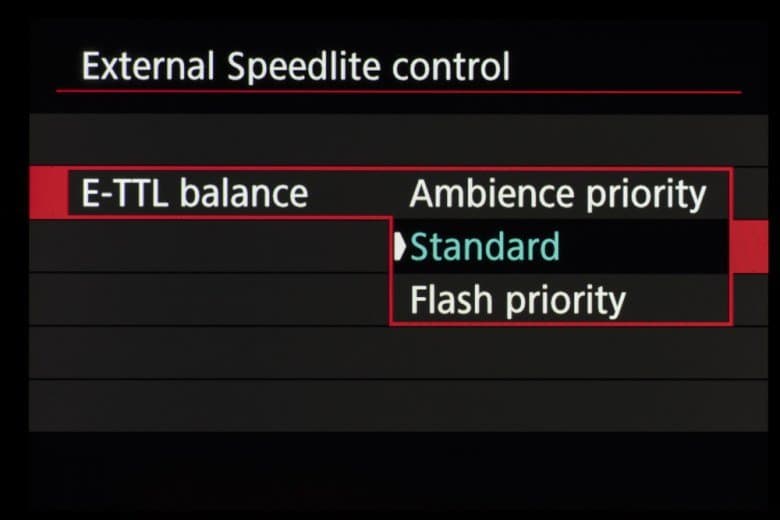Click red underline beneath the Speedlite title
This screenshot has height=520, width=780.
[398, 92]
